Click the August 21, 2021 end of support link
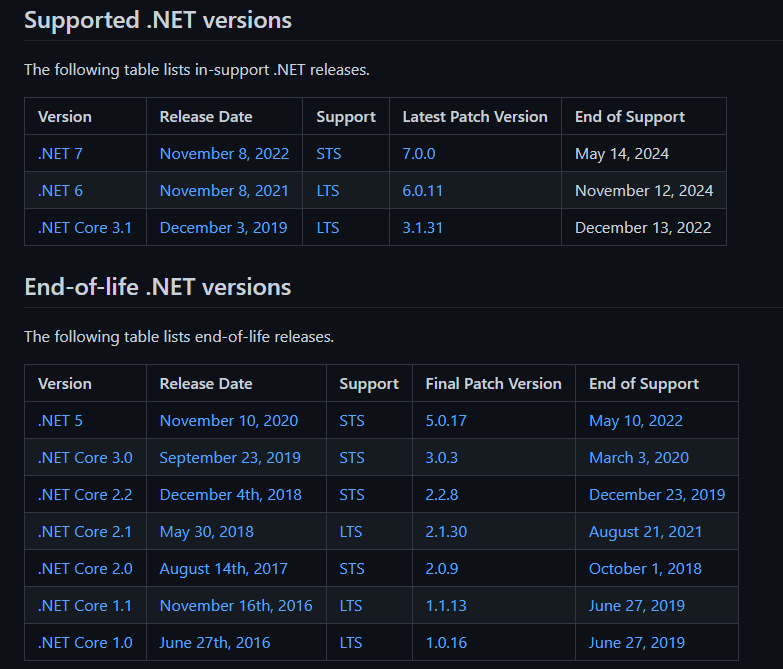This screenshot has height=669, width=783. pyautogui.click(x=645, y=532)
